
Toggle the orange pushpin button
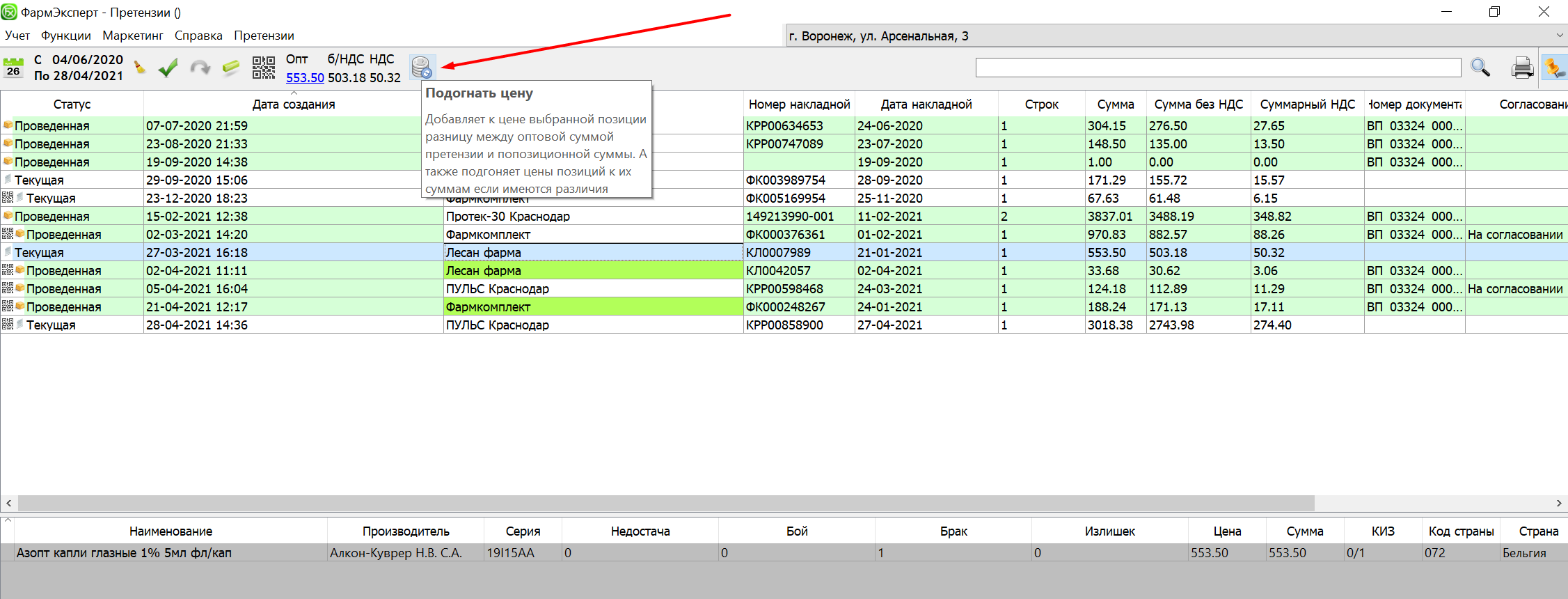pyautogui.click(x=1553, y=68)
